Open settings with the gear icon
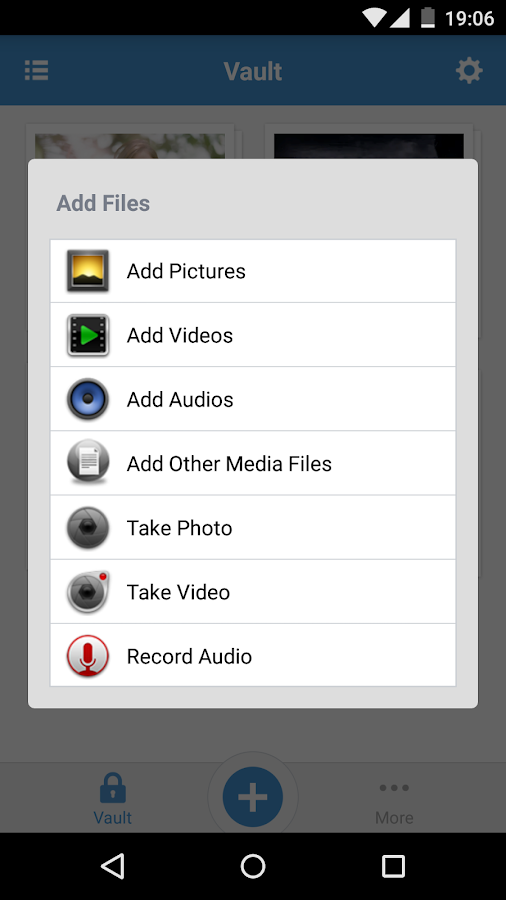506x900 pixels. 469,71
